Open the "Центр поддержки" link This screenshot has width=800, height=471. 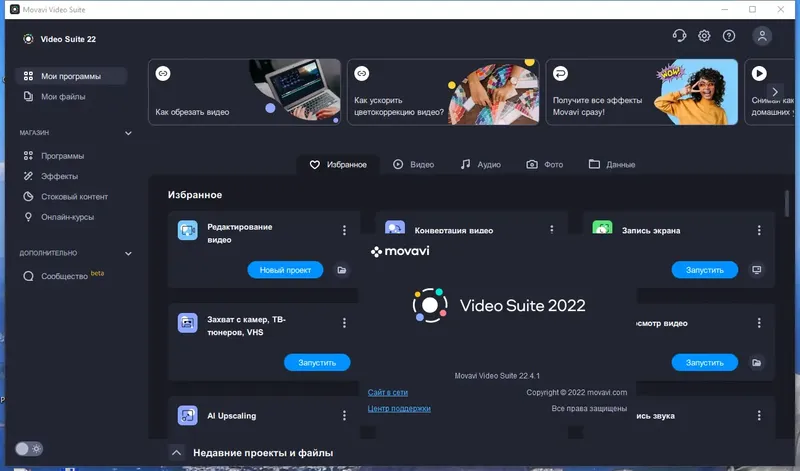(x=399, y=409)
